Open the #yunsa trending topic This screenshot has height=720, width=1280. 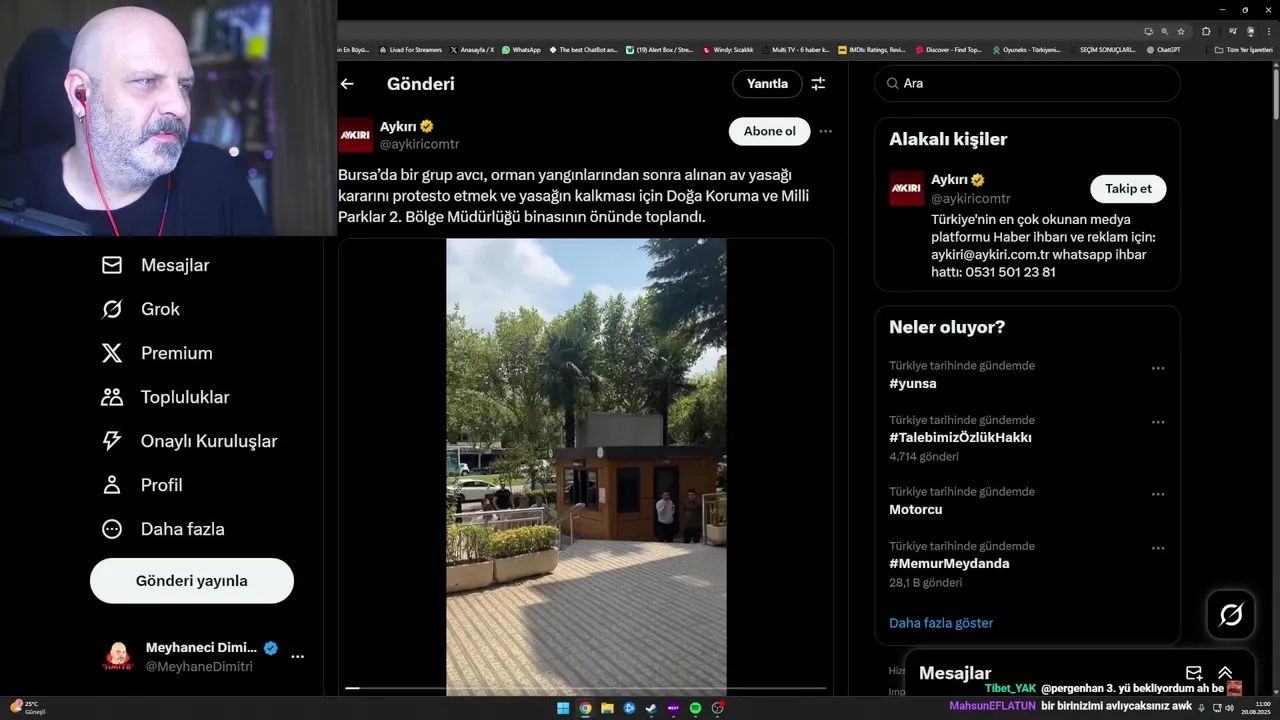coord(913,384)
